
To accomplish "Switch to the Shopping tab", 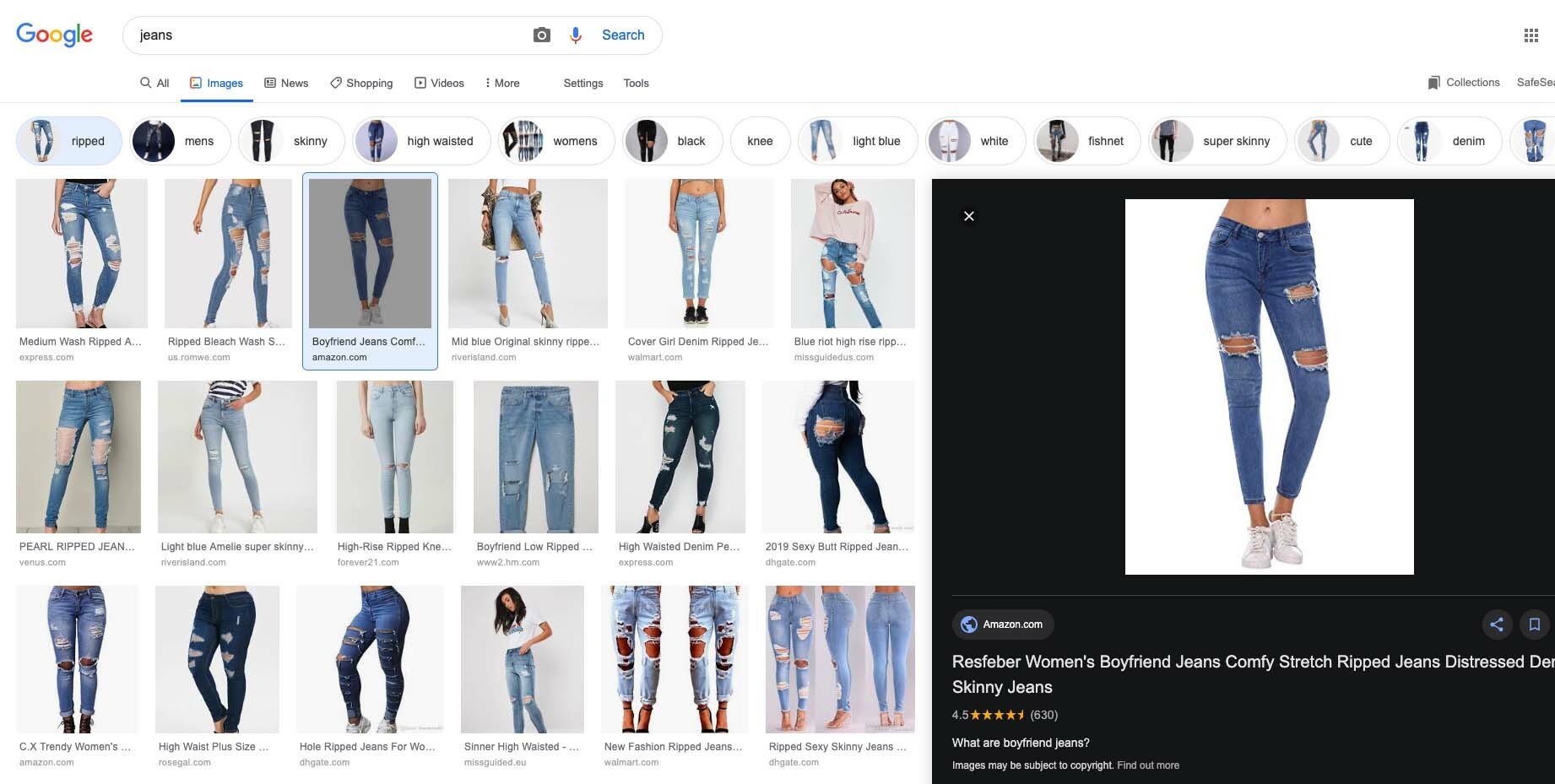I will tap(361, 83).
